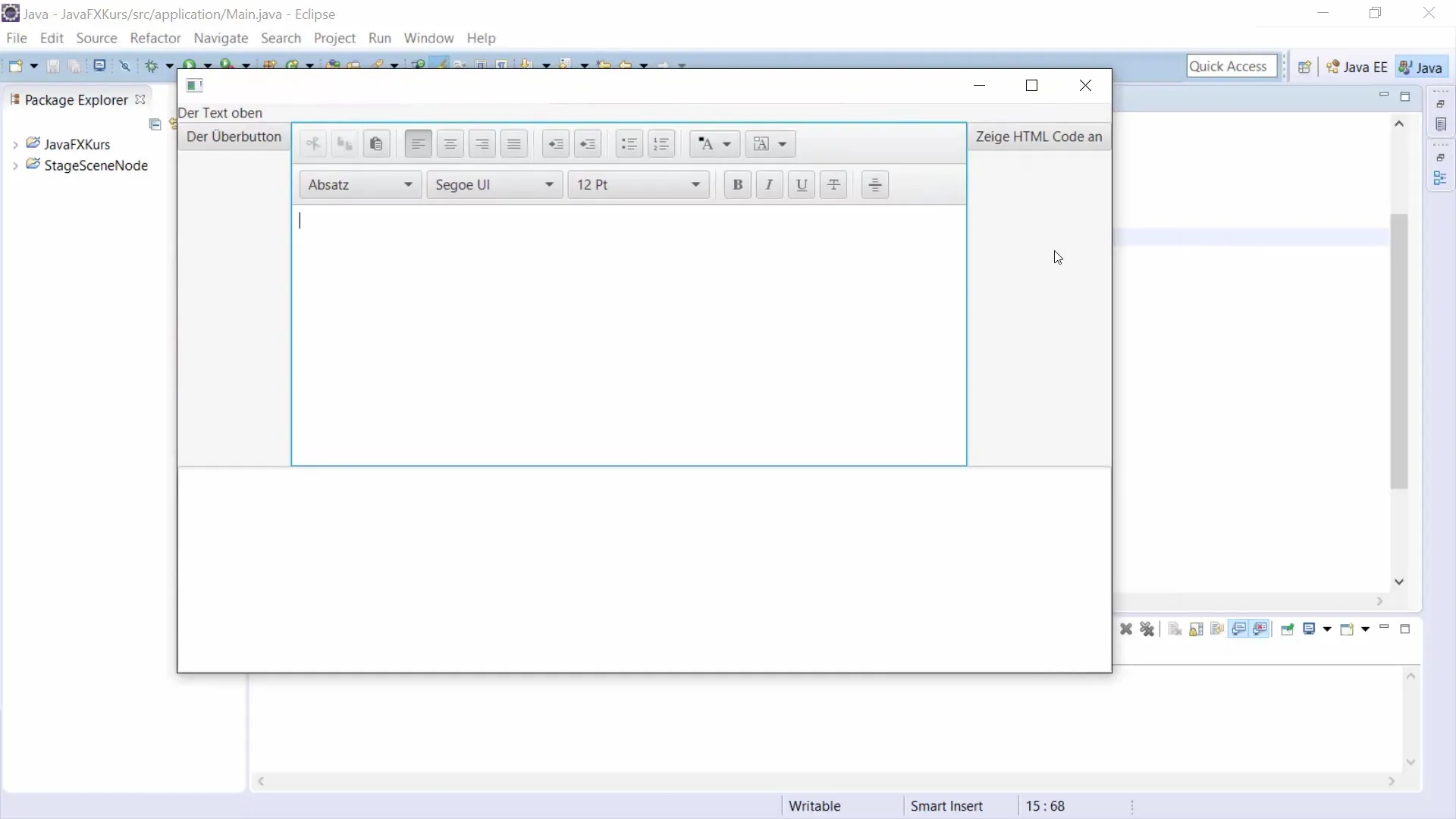Click Open Console icon in Console toolbar

pyautogui.click(x=1347, y=629)
